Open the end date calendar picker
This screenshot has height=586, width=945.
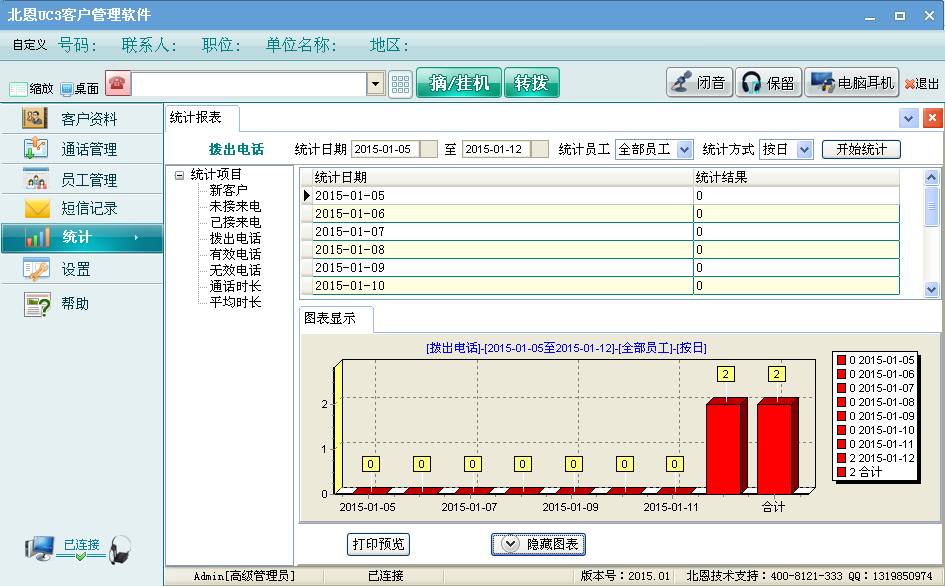(x=540, y=149)
